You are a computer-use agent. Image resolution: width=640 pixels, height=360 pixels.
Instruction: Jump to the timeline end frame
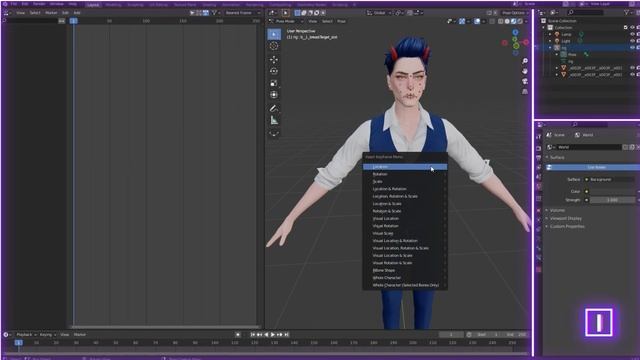(x=287, y=334)
